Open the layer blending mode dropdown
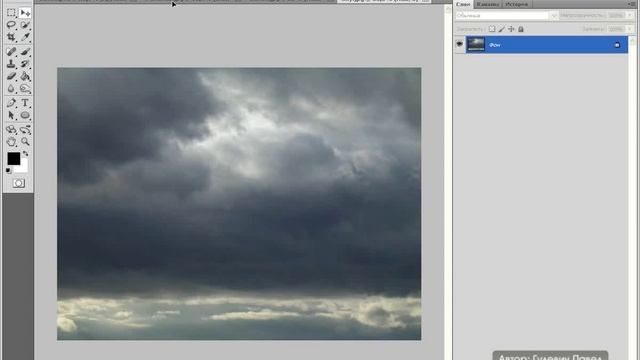The image size is (640, 360). 507,16
